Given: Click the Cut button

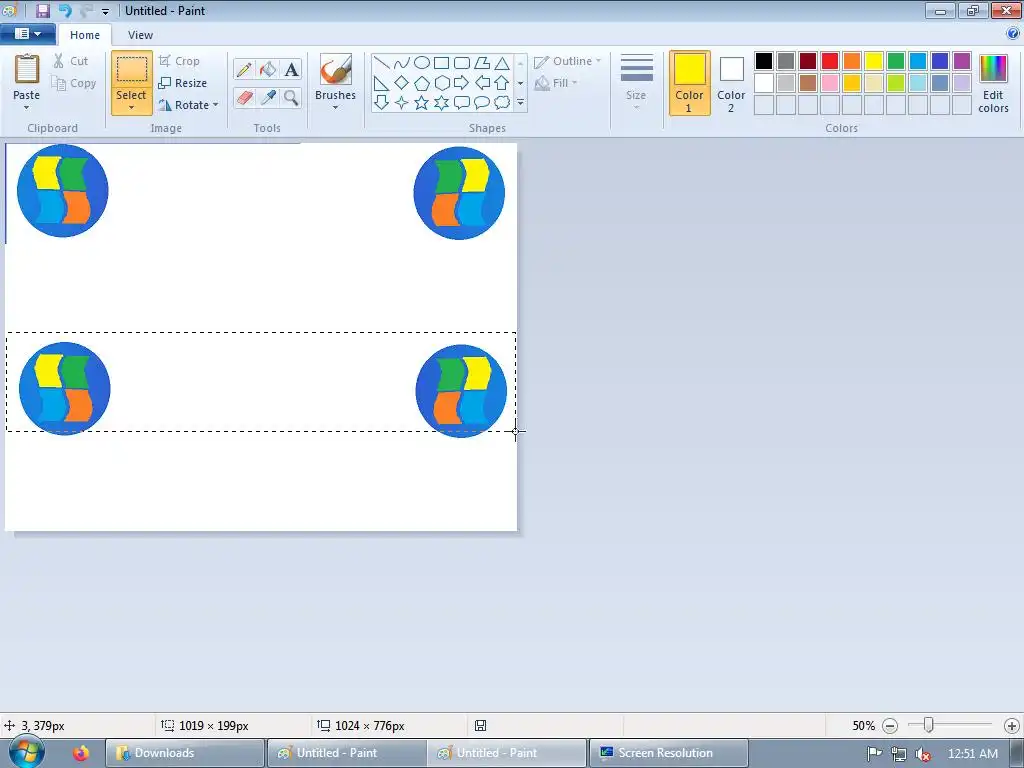Looking at the screenshot, I should (71, 61).
